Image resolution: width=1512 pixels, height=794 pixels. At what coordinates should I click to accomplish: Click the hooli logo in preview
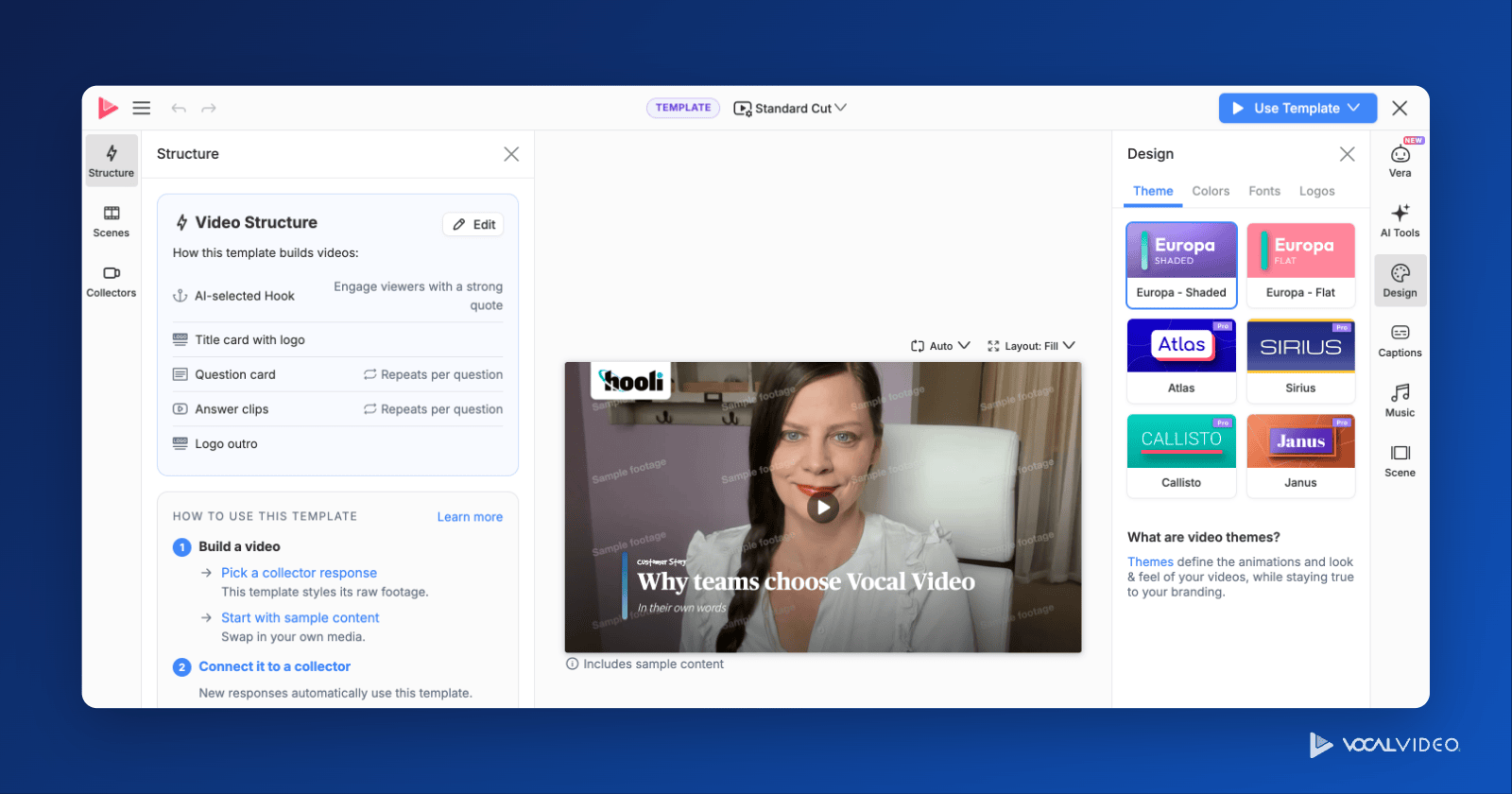[631, 380]
